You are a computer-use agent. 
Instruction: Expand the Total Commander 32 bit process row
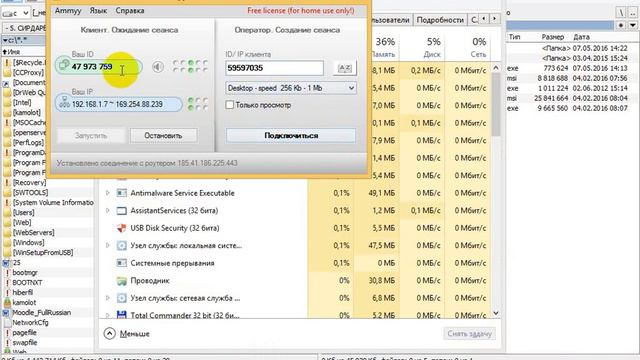(108, 315)
